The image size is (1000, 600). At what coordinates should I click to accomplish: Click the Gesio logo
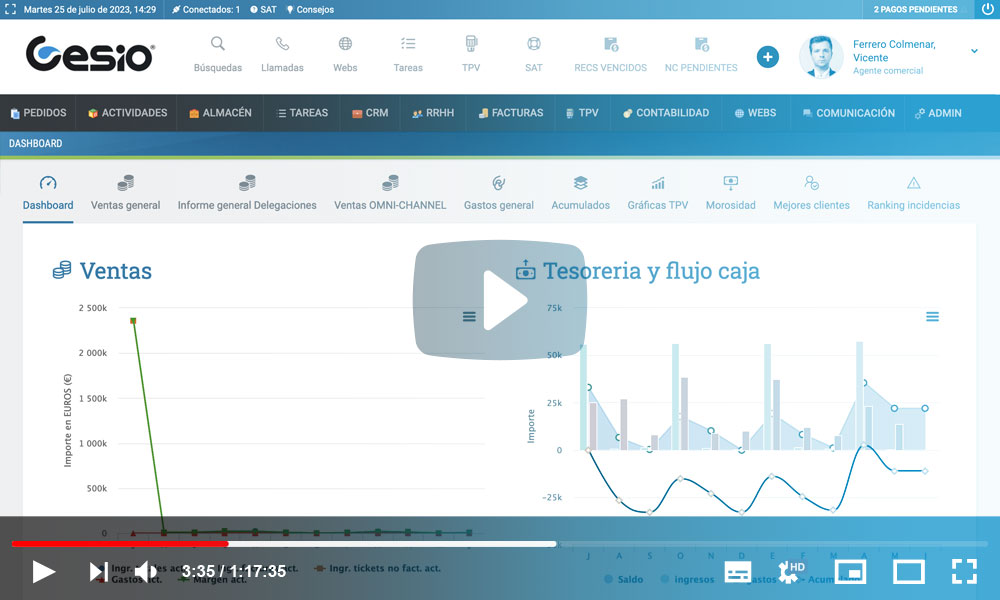(x=90, y=54)
